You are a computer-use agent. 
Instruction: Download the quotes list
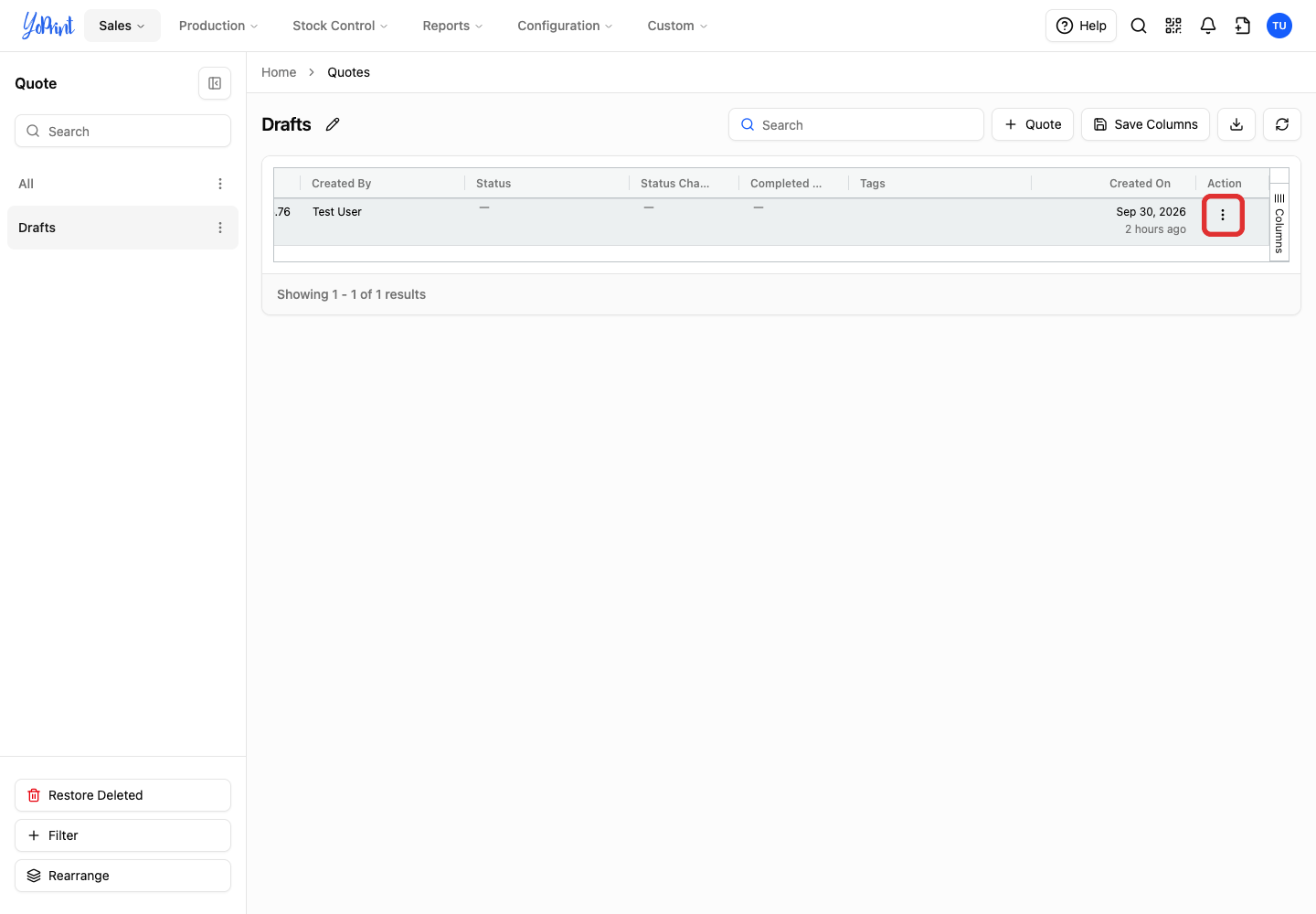coord(1236,124)
